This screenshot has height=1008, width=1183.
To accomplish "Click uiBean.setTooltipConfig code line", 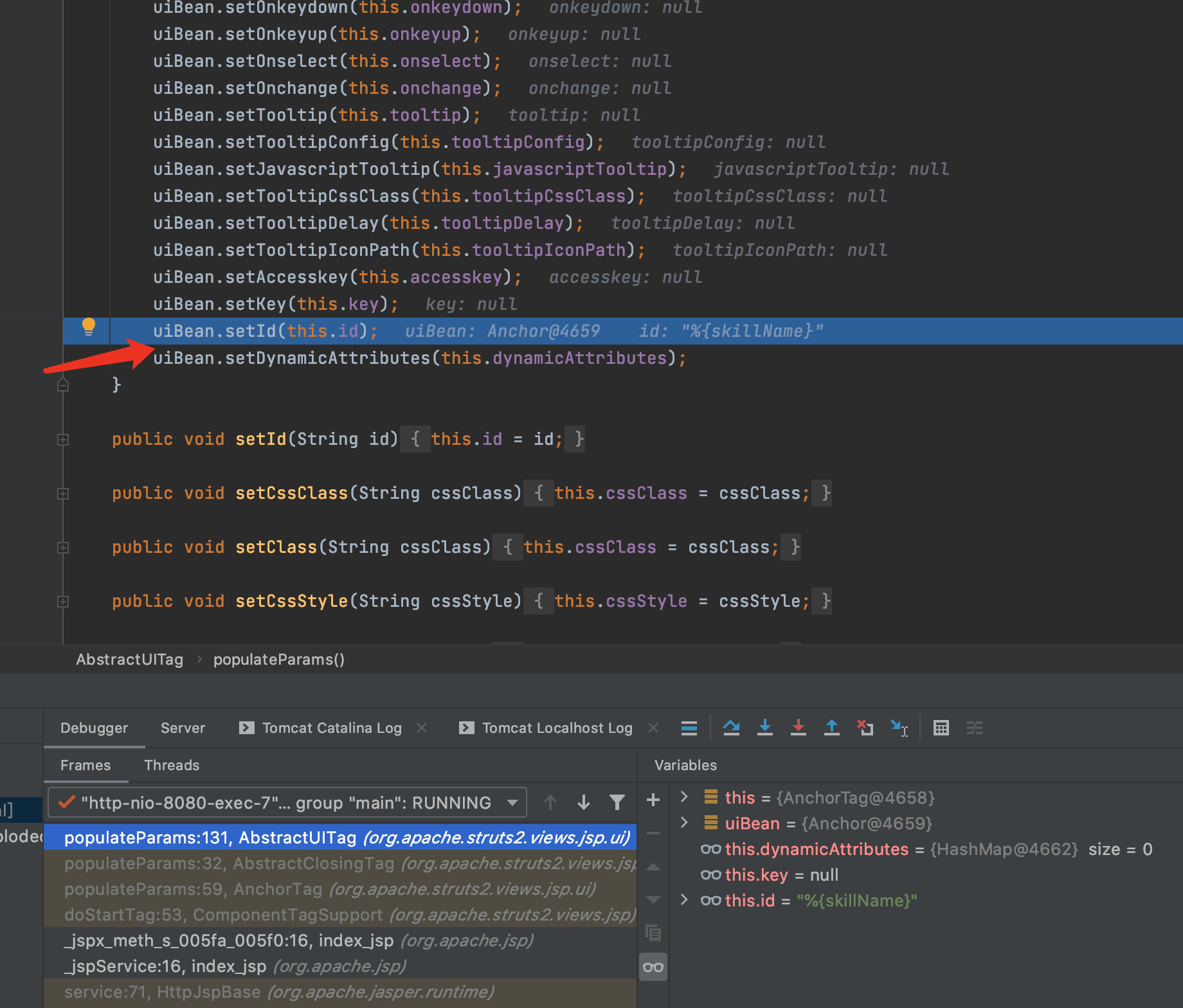I will point(379,142).
